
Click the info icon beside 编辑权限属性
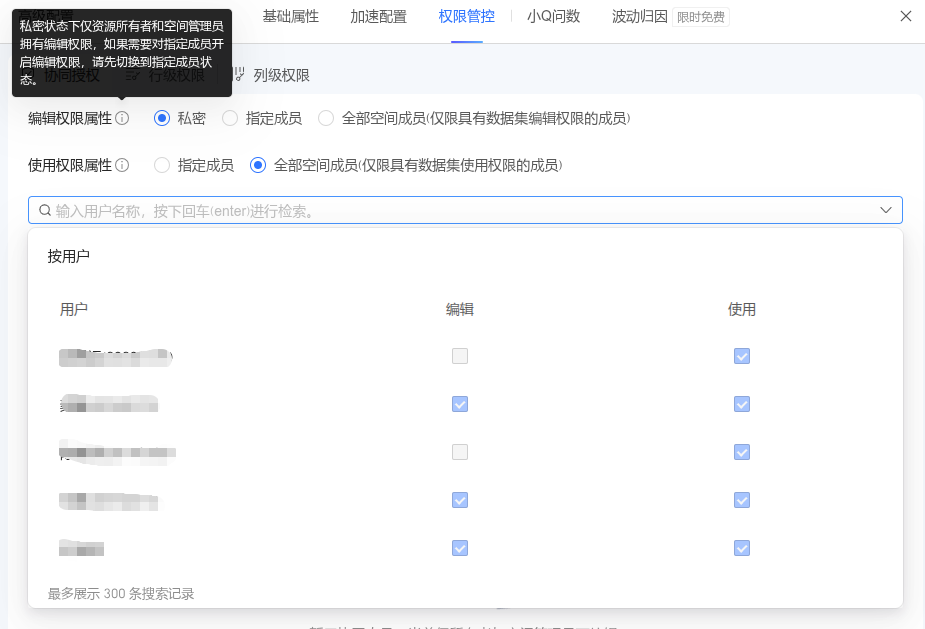[122, 118]
